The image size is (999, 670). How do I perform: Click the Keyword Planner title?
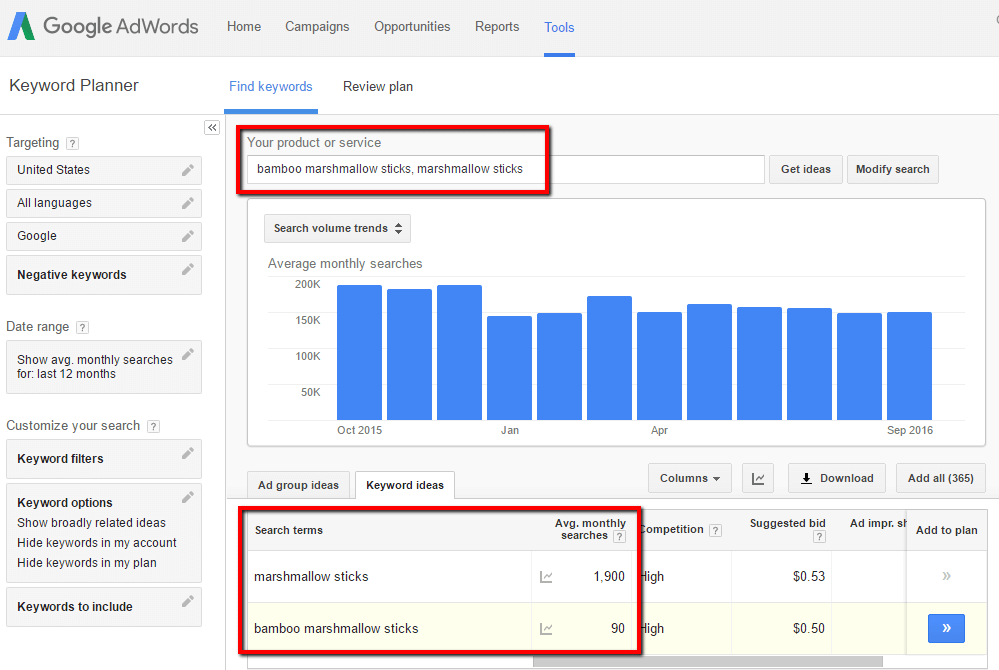pos(74,86)
